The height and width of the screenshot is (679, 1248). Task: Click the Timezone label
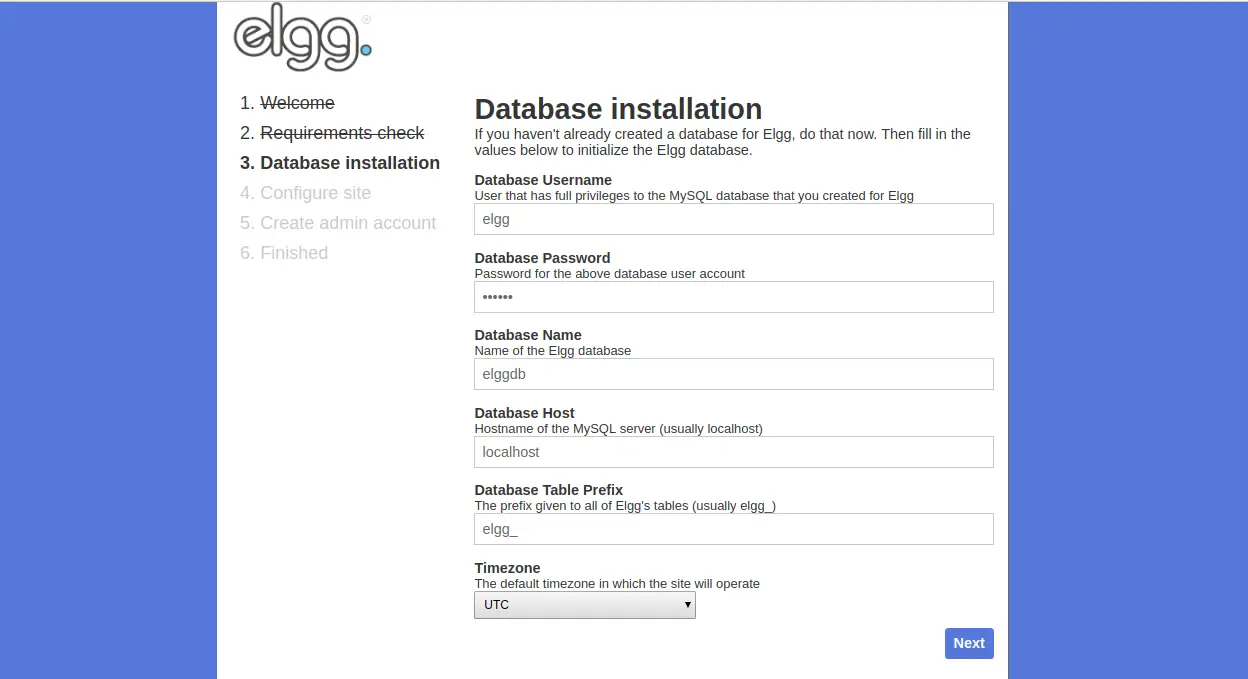tap(507, 568)
